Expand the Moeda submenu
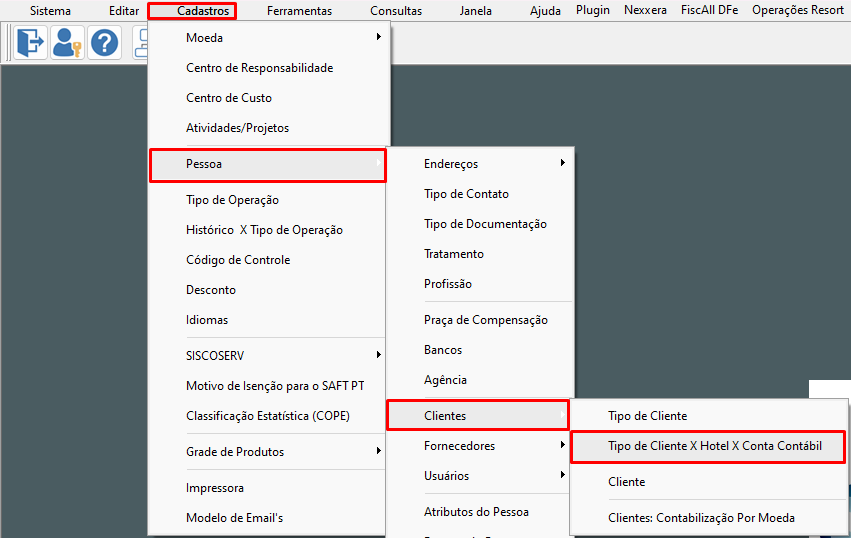851x538 pixels. point(269,37)
